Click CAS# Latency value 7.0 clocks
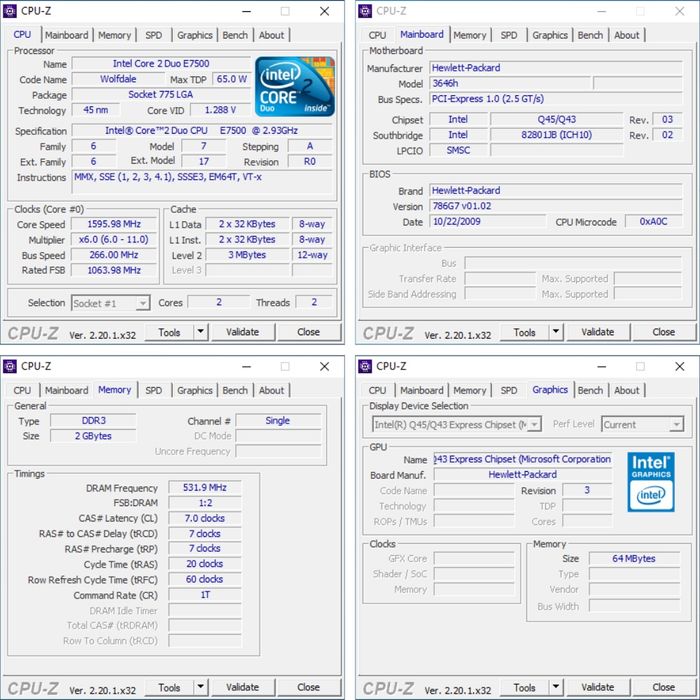The width and height of the screenshot is (700, 700). pos(205,518)
